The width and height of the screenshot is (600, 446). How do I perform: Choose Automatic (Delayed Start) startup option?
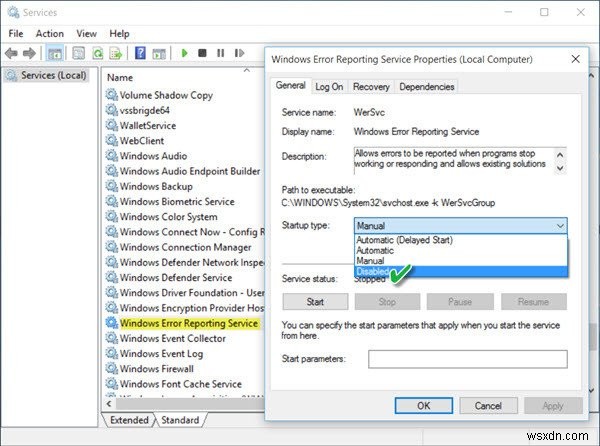tap(461, 240)
